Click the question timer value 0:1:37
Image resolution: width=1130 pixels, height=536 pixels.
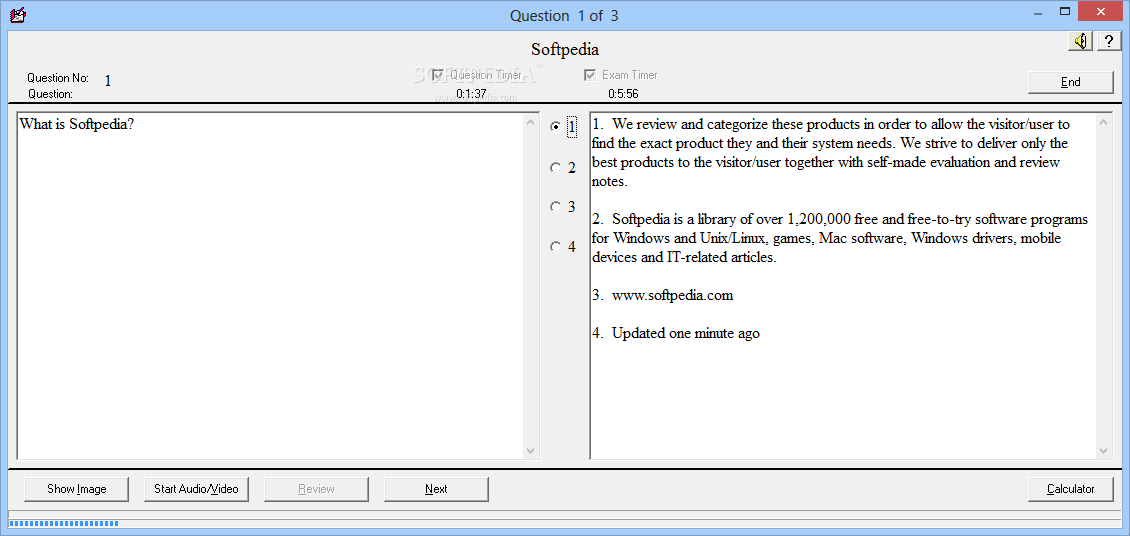(471, 94)
